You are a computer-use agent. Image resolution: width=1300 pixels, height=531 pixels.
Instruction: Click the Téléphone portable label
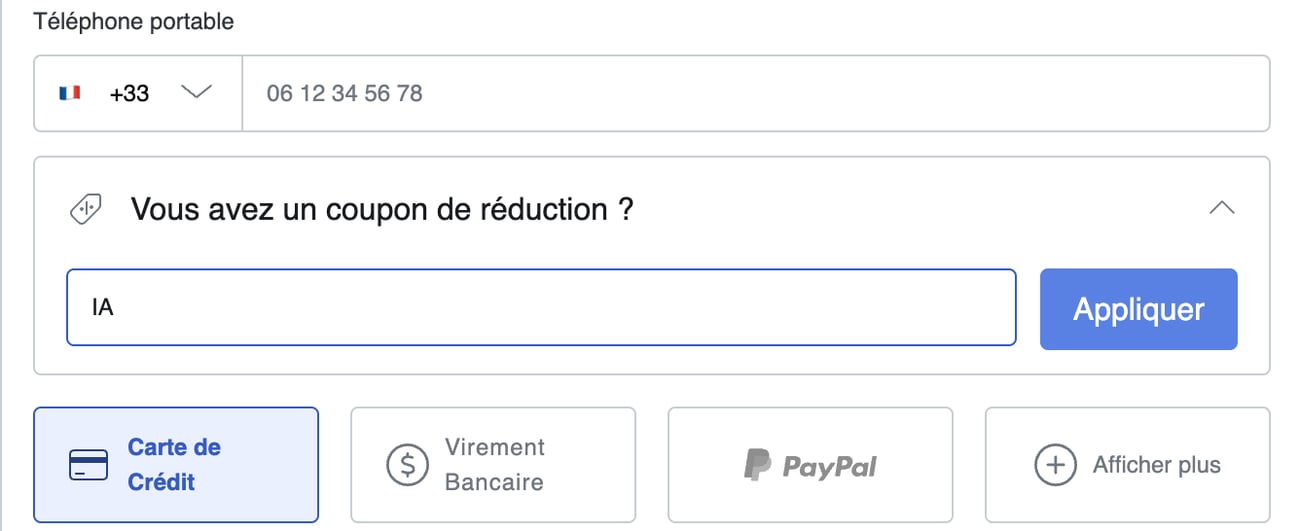tap(134, 21)
